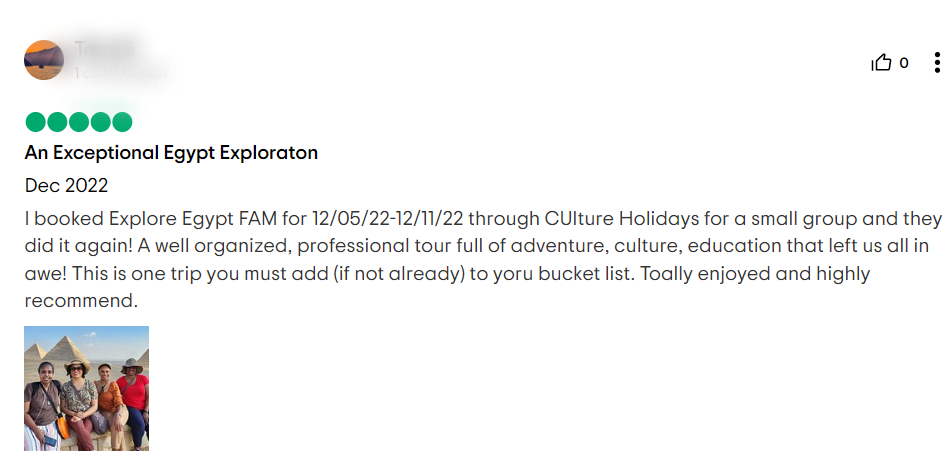The width and height of the screenshot is (946, 462).
Task: Click the fourth green rating bubble
Action: click(101, 122)
